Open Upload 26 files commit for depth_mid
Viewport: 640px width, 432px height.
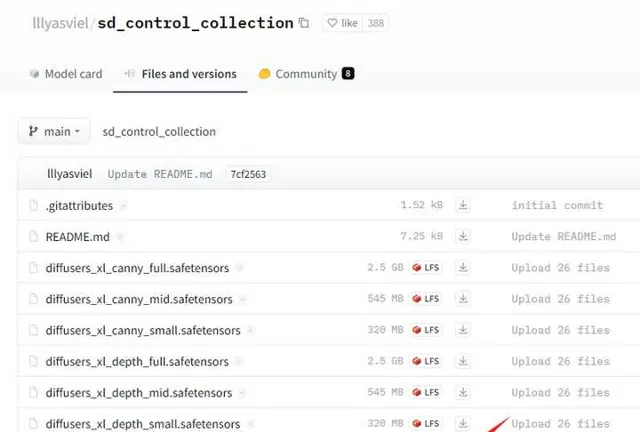coord(560,392)
